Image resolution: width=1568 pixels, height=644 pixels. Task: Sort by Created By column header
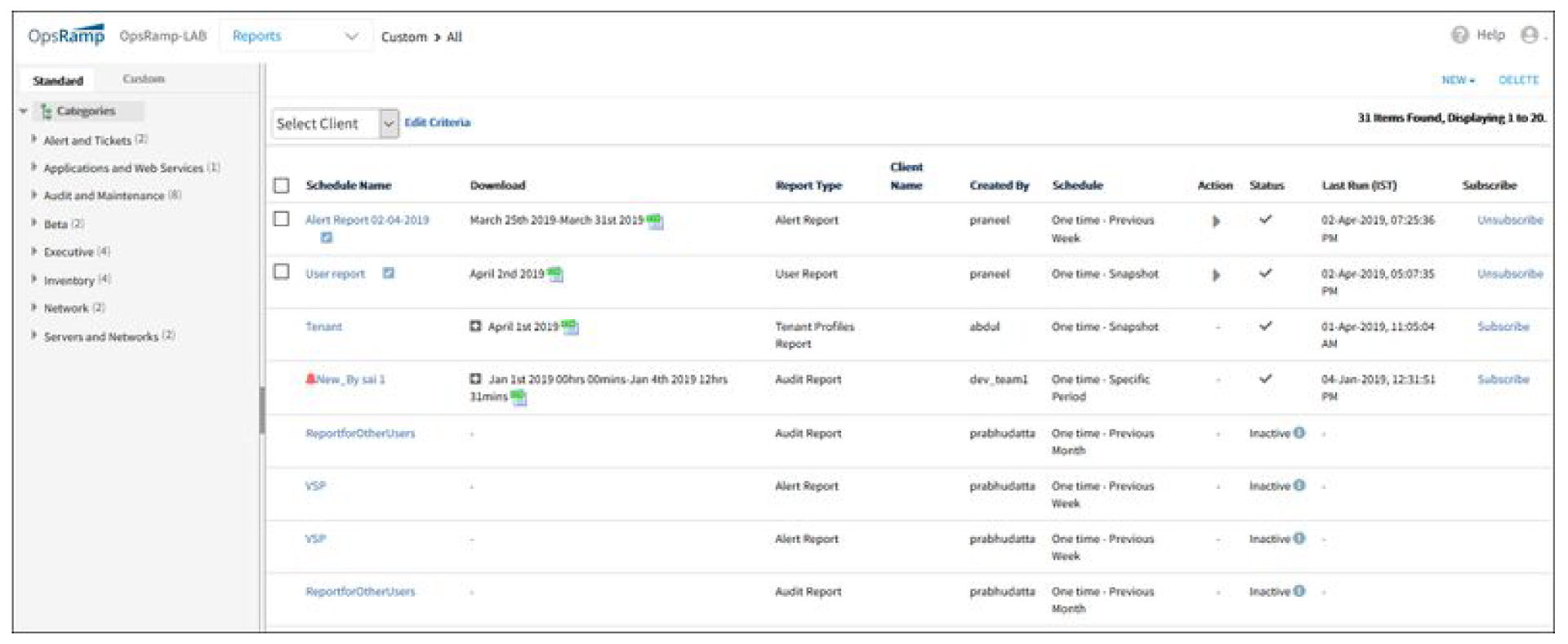coord(1000,185)
